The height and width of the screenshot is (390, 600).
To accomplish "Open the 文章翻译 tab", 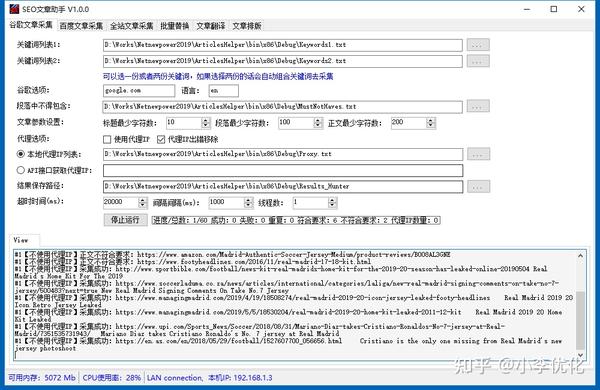I will pyautogui.click(x=210, y=26).
